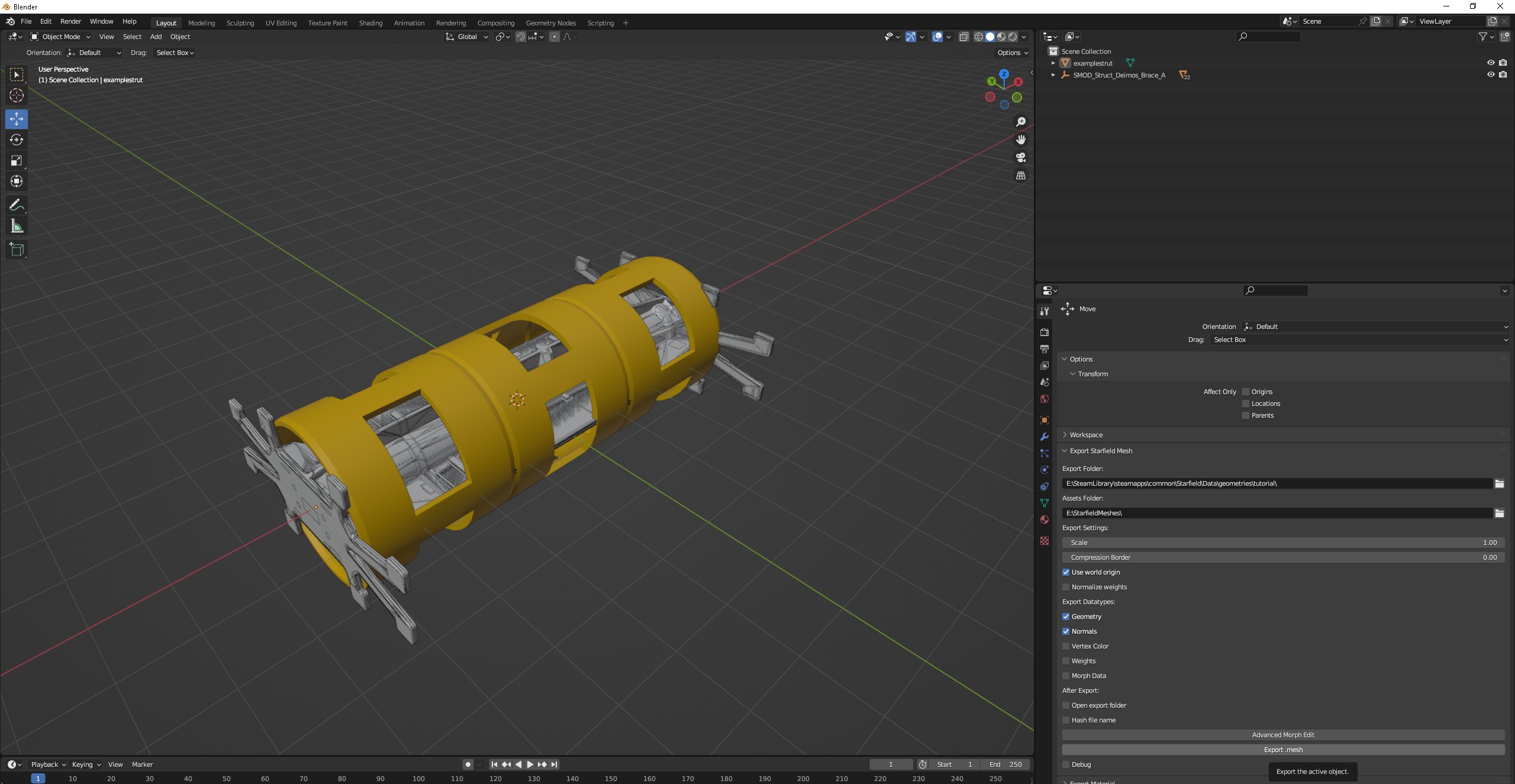This screenshot has height=784, width=1515.
Task: Switch to the Modeling workspace tab
Action: (x=201, y=23)
